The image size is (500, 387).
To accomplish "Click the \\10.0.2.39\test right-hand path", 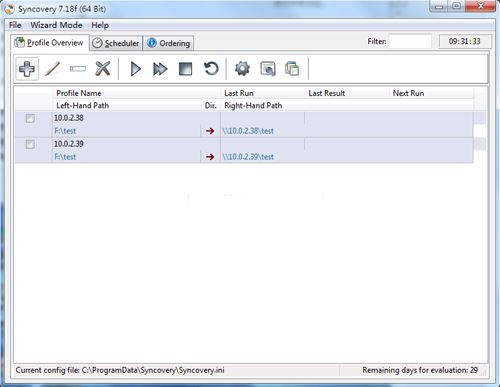I will pos(248,157).
